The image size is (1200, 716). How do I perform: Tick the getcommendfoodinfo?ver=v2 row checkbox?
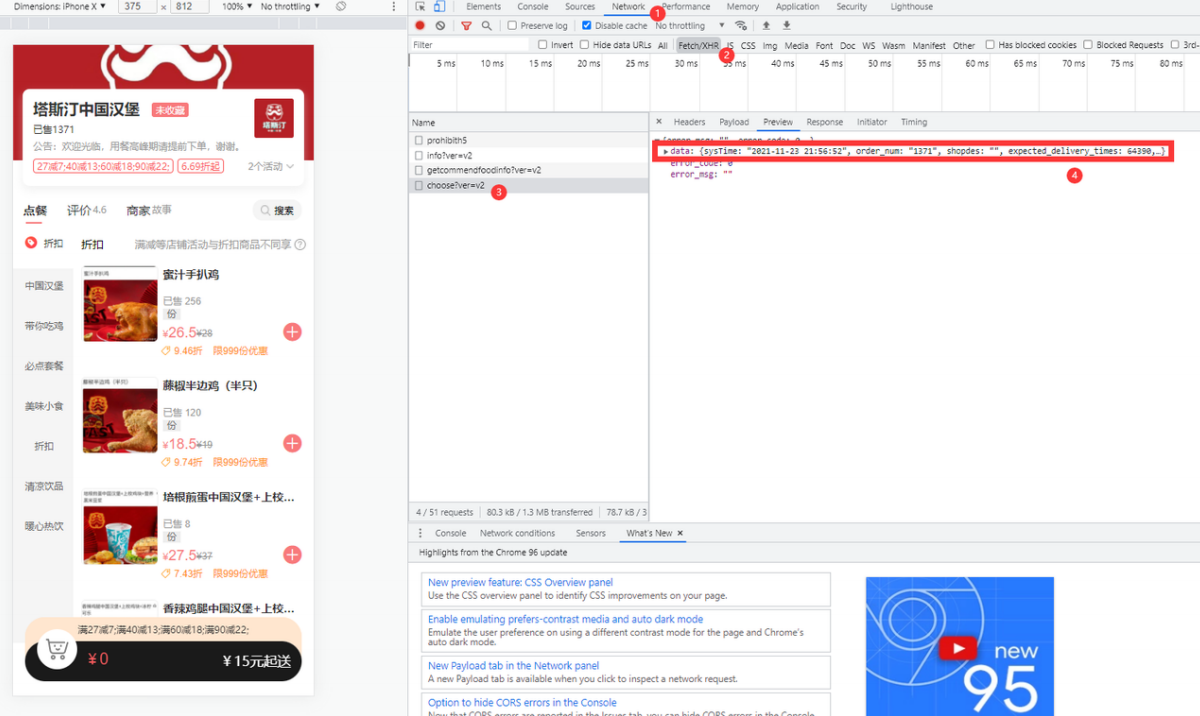tap(419, 171)
